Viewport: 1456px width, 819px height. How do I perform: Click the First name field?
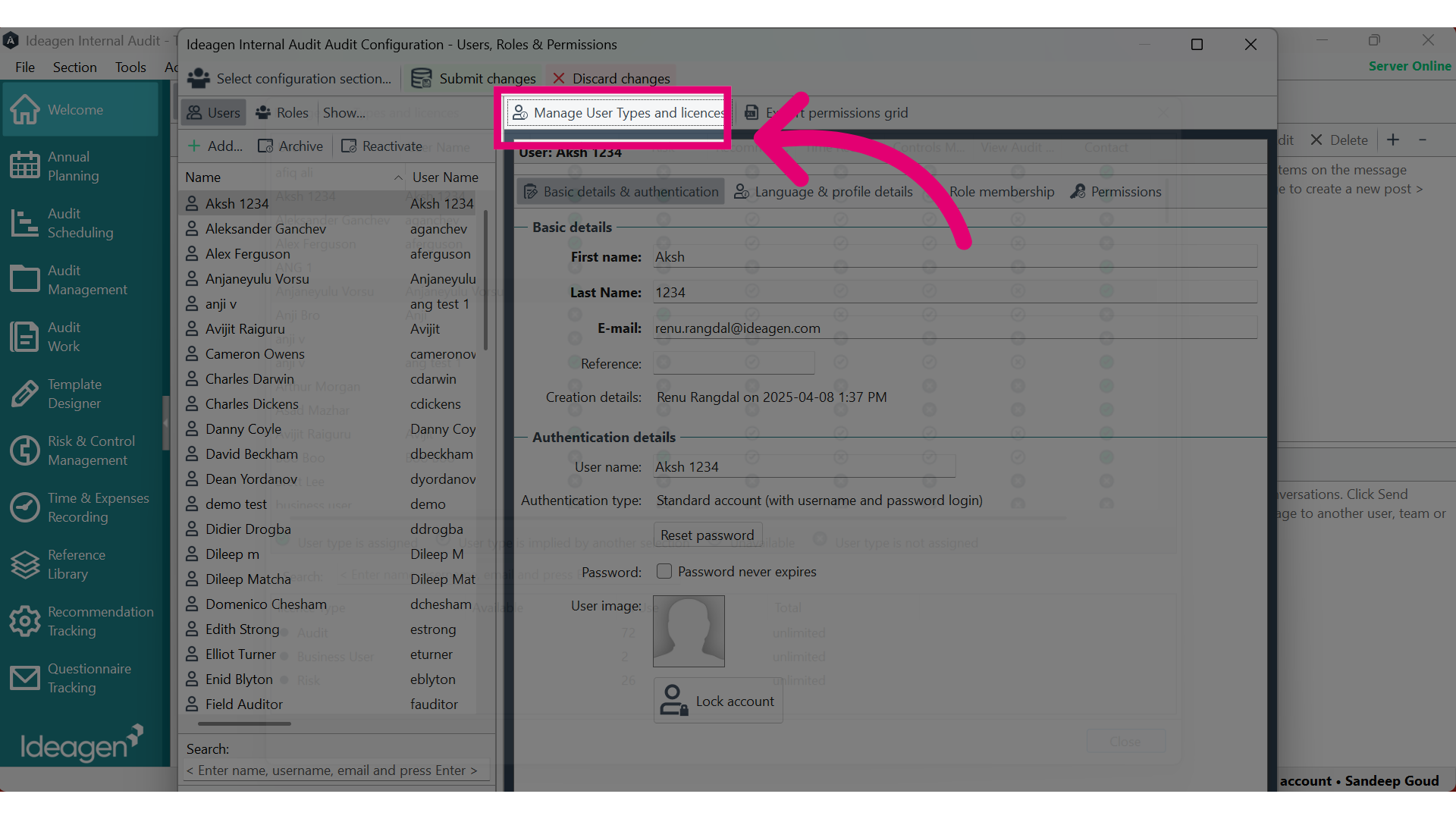point(955,257)
